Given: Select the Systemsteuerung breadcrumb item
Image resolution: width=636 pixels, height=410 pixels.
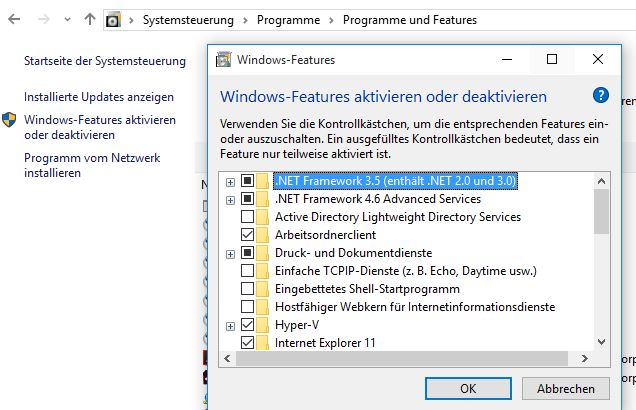Looking at the screenshot, I should 188,20.
